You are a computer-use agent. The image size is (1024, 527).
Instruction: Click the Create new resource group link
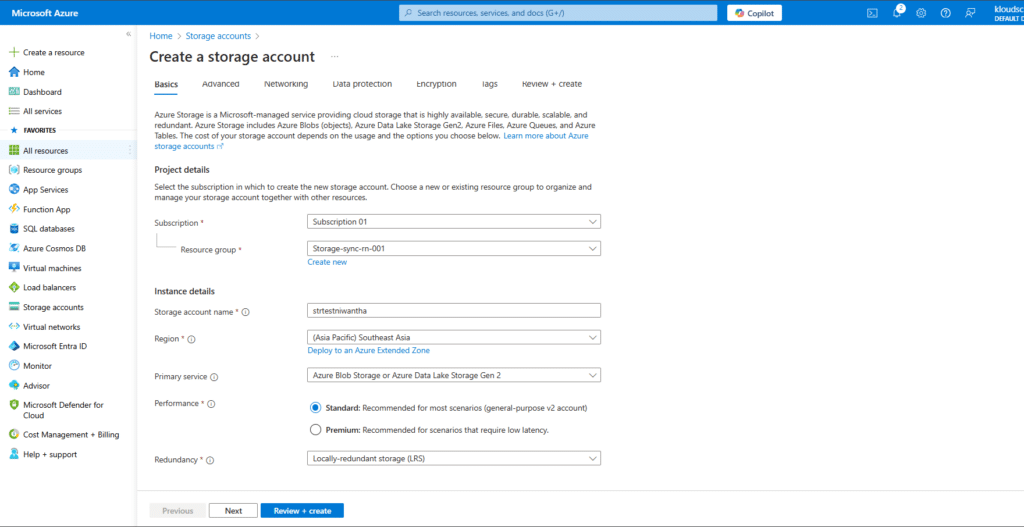[327, 262]
